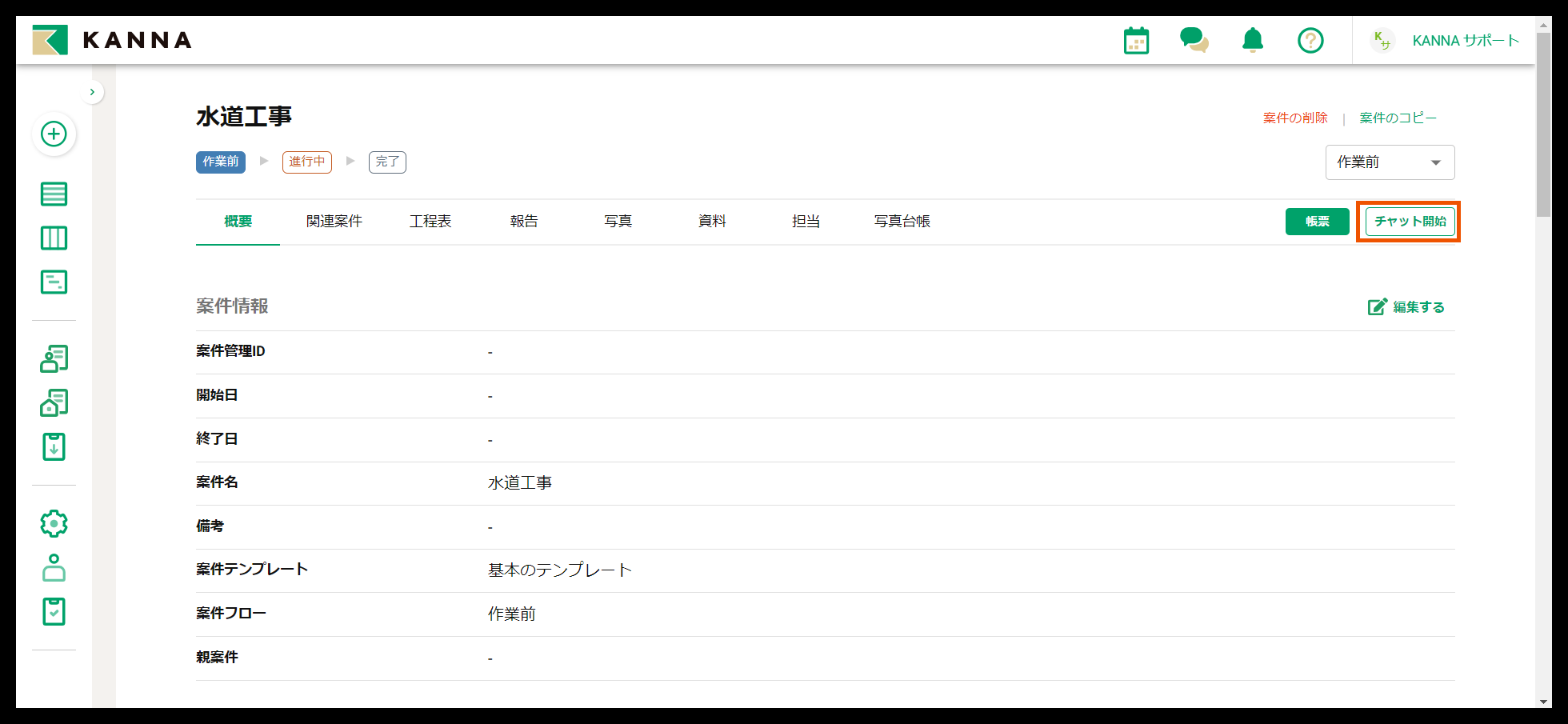Viewport: 1568px width, 724px height.
Task: Open the notifications bell
Action: click(x=1252, y=40)
